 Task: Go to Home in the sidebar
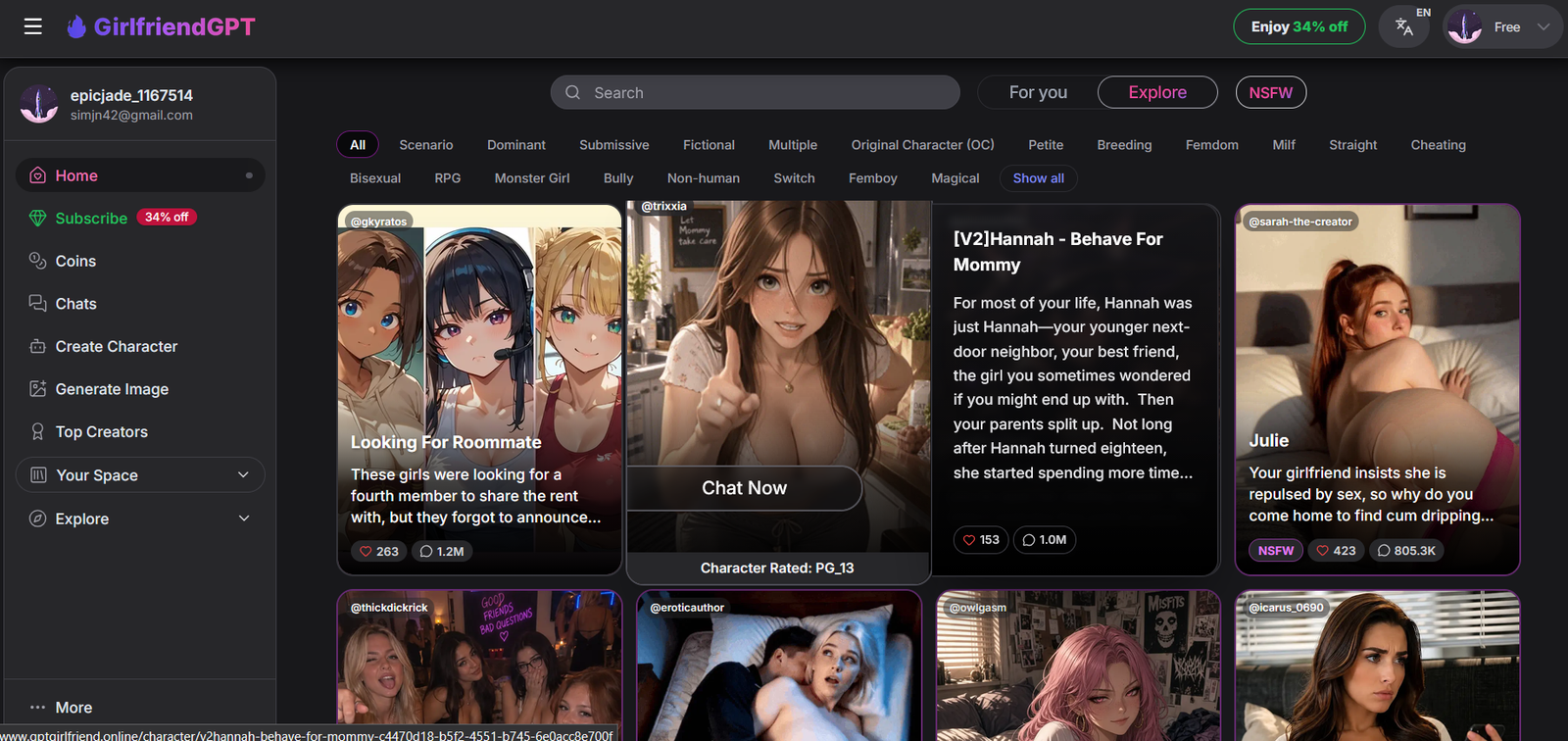point(140,175)
